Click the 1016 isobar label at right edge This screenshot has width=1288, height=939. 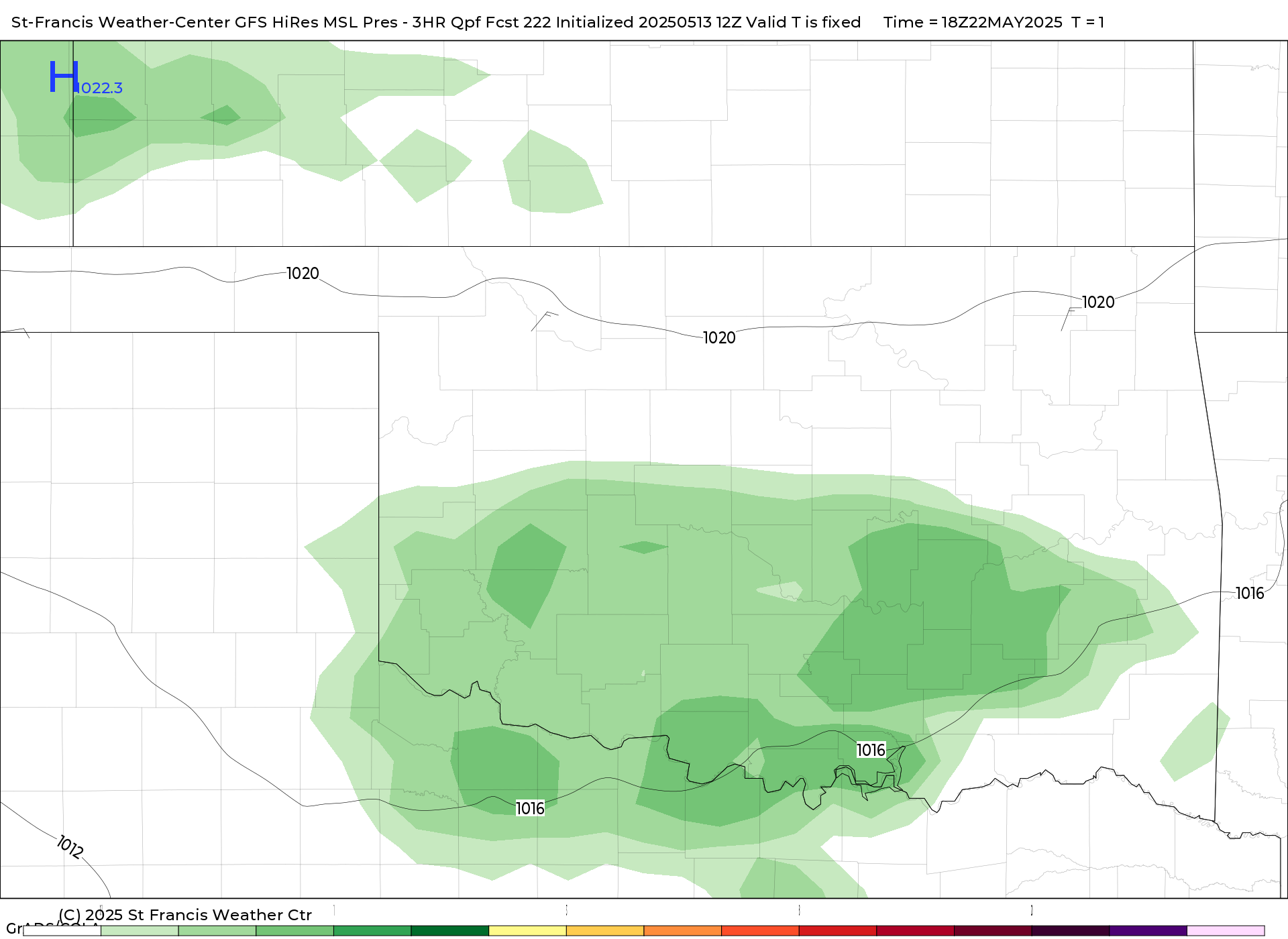pyautogui.click(x=1250, y=594)
